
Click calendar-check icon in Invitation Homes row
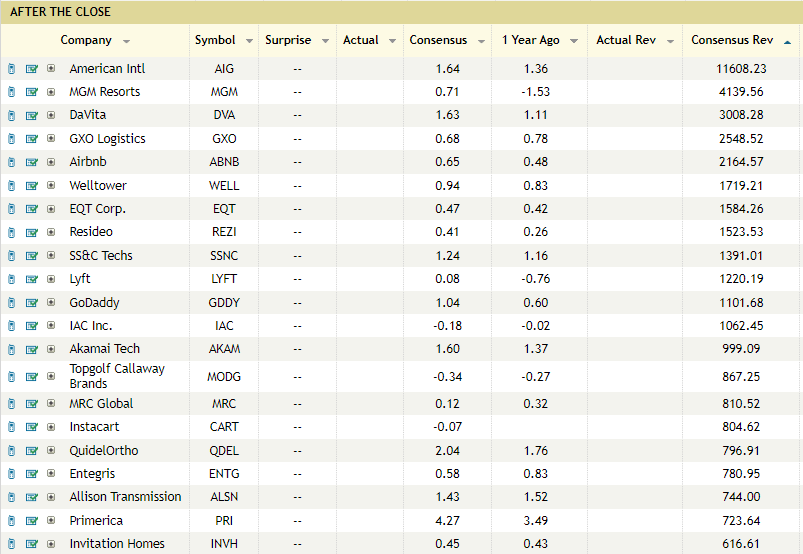click(x=32, y=544)
